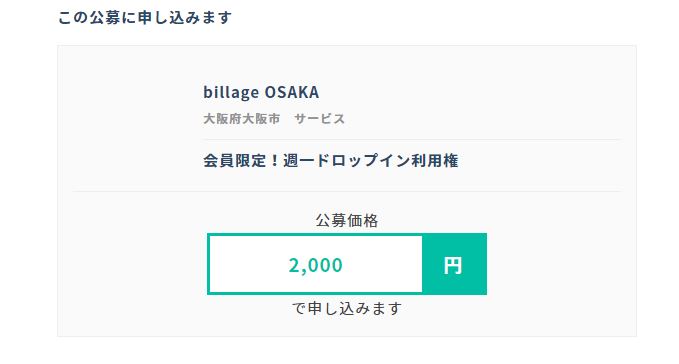The image size is (679, 364).
Task: Click the 2,000 price input field
Action: point(315,264)
